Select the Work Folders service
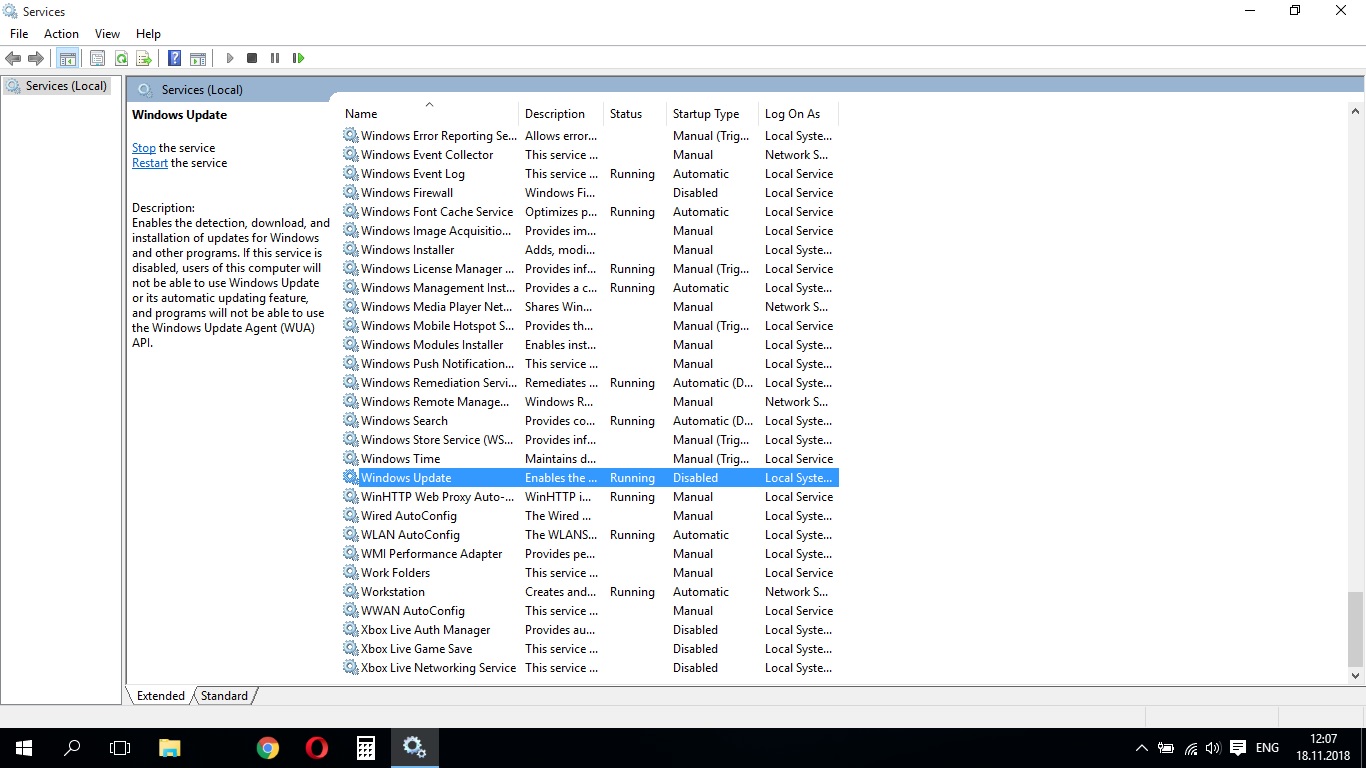Viewport: 1366px width, 768px height. (x=590, y=573)
